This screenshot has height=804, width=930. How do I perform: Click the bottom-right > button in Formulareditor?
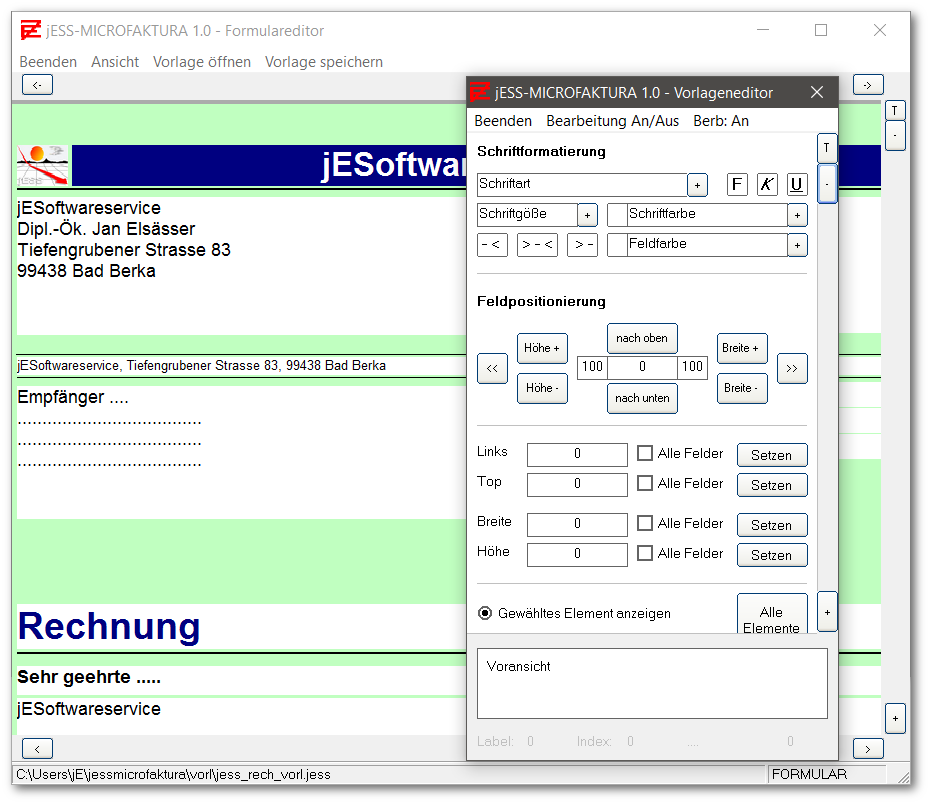tap(868, 748)
